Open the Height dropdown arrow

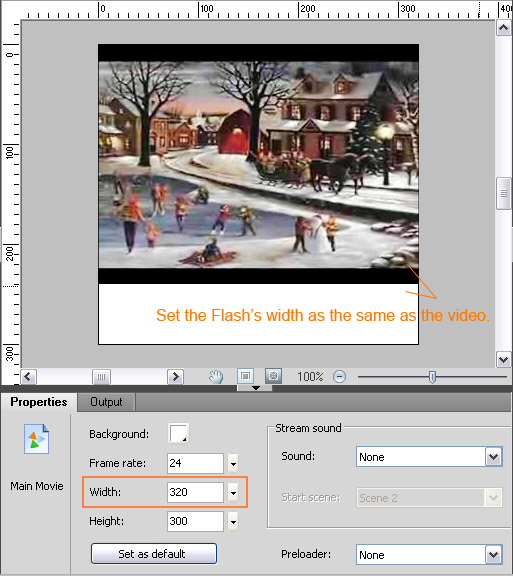tap(233, 521)
